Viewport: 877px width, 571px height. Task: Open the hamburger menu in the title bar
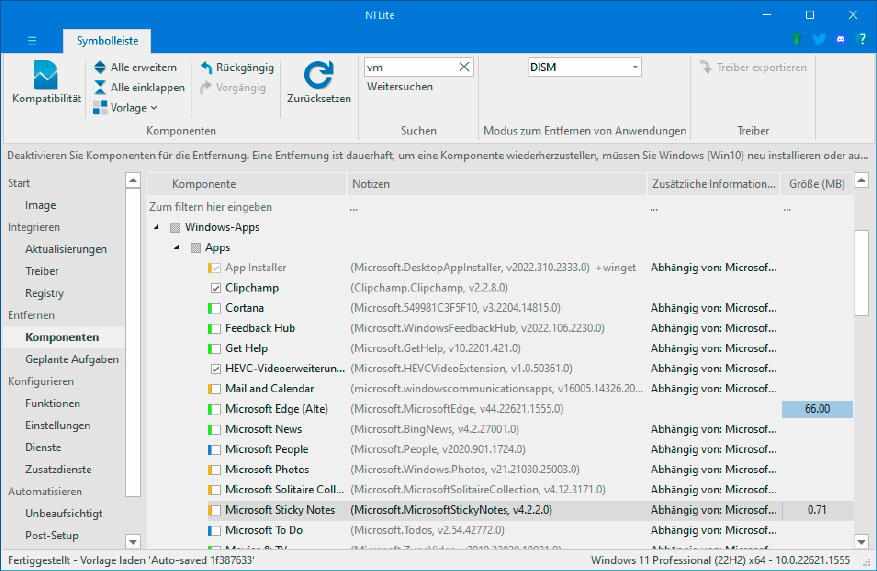[32, 40]
